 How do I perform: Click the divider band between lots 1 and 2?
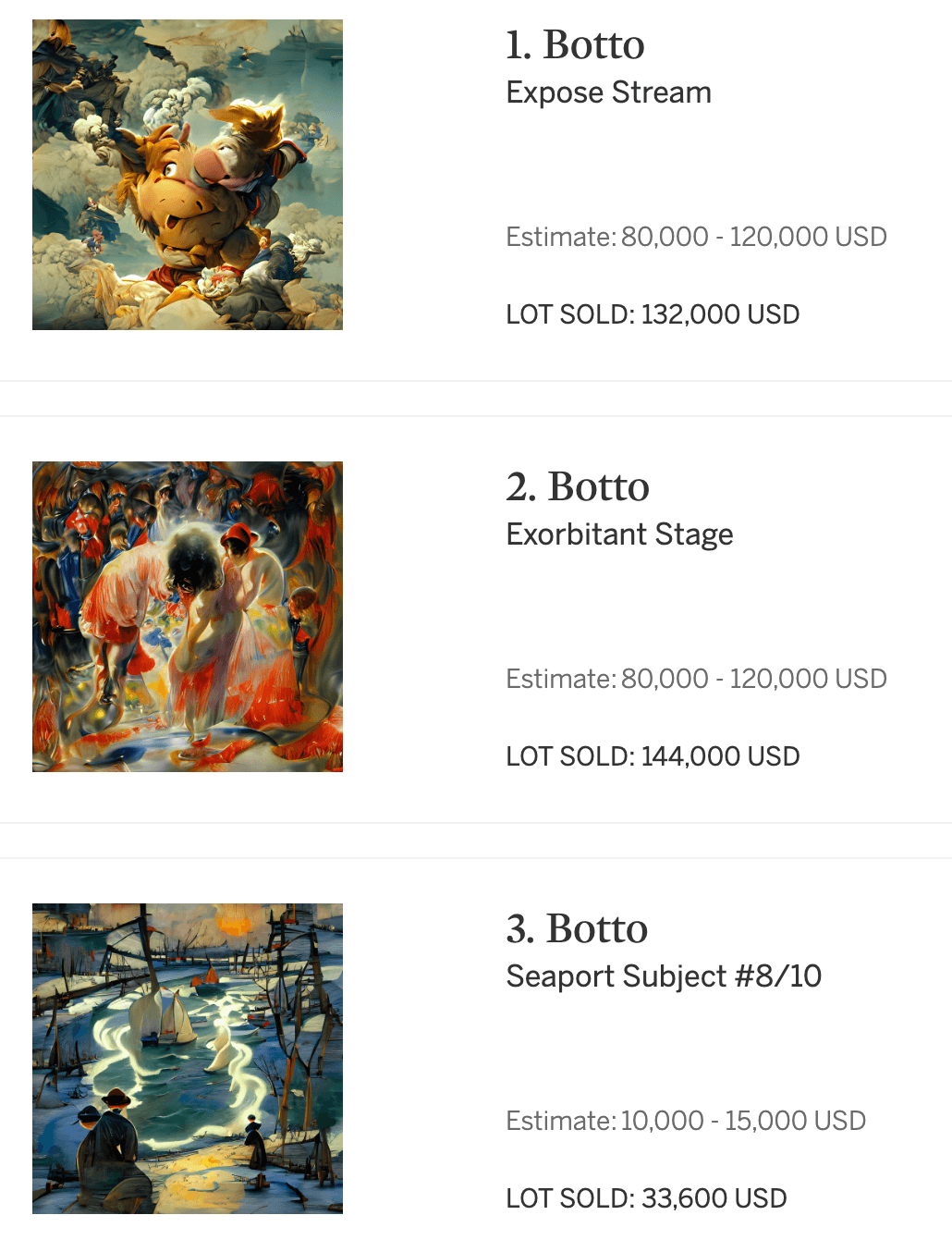pyautogui.click(x=476, y=399)
